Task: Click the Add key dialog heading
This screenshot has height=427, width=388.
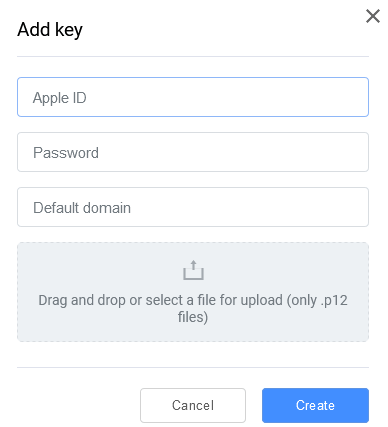Action: [50, 30]
